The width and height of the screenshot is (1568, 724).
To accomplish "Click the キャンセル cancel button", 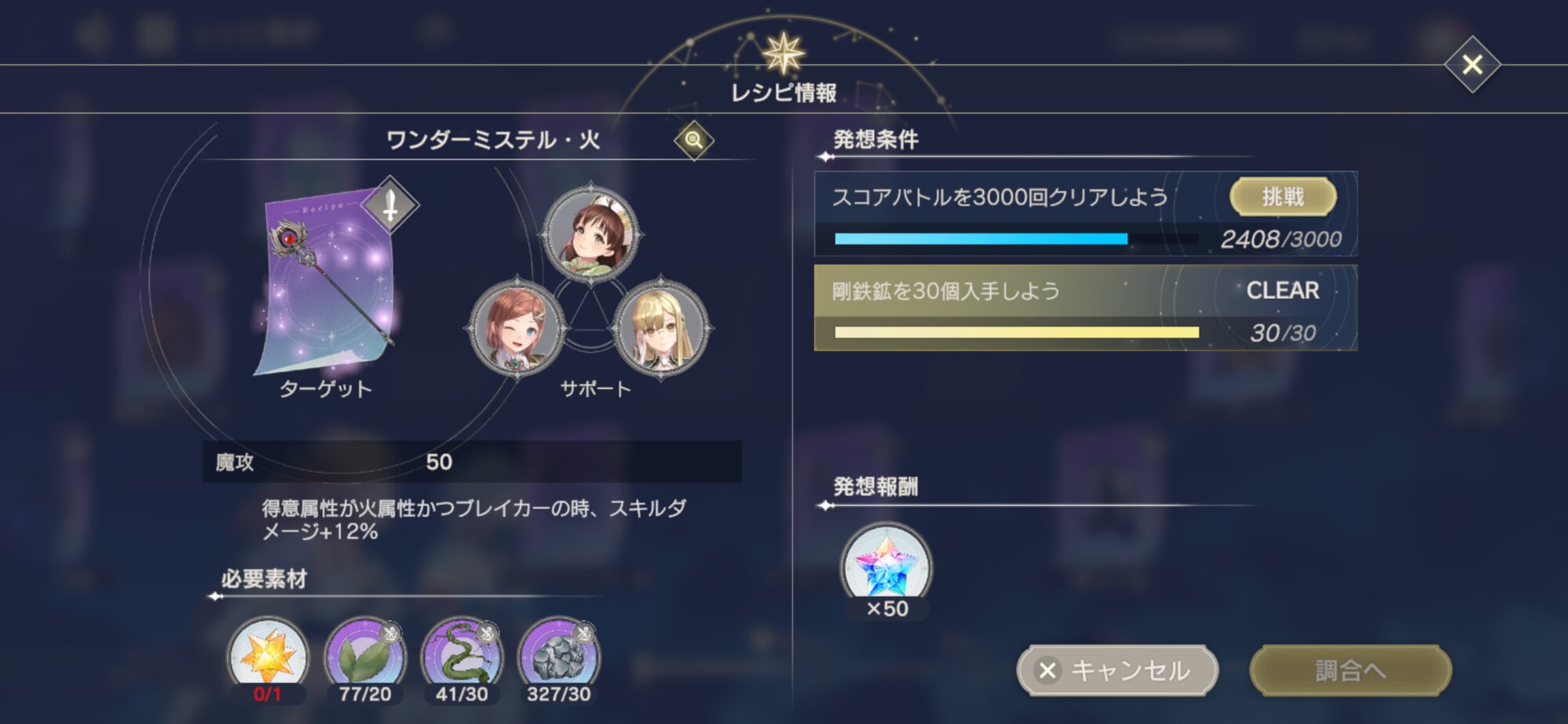I will (x=1117, y=670).
